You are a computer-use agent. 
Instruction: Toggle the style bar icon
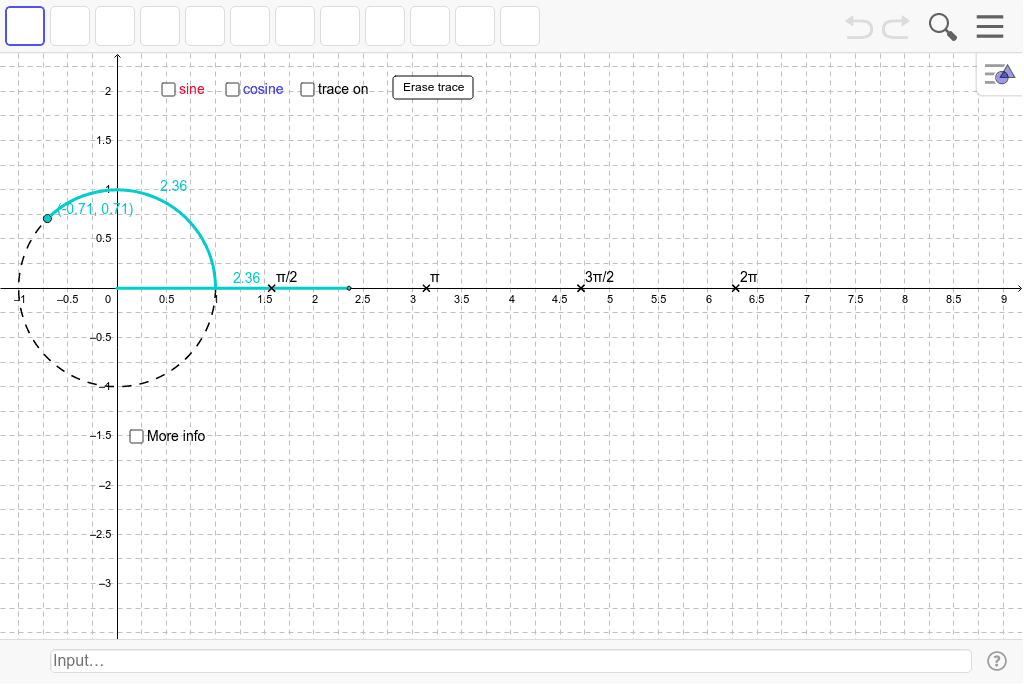999,74
